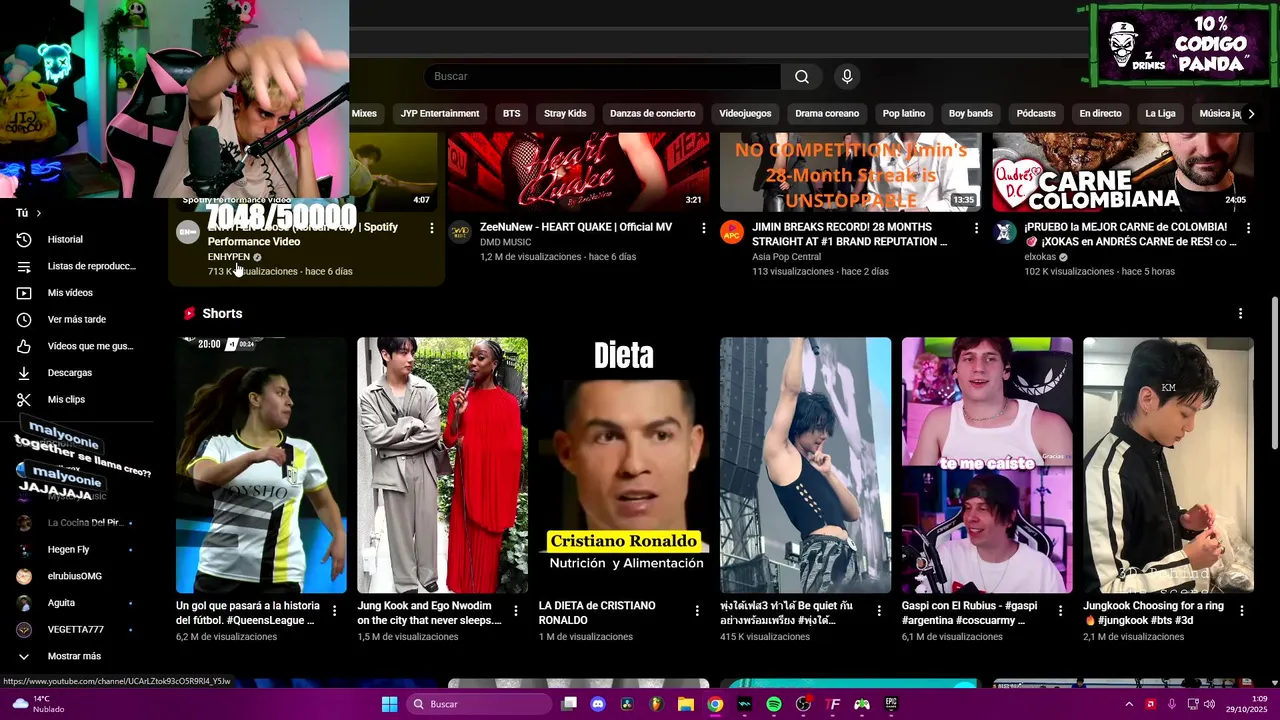Open VEGETTA777 subscription

pos(75,630)
